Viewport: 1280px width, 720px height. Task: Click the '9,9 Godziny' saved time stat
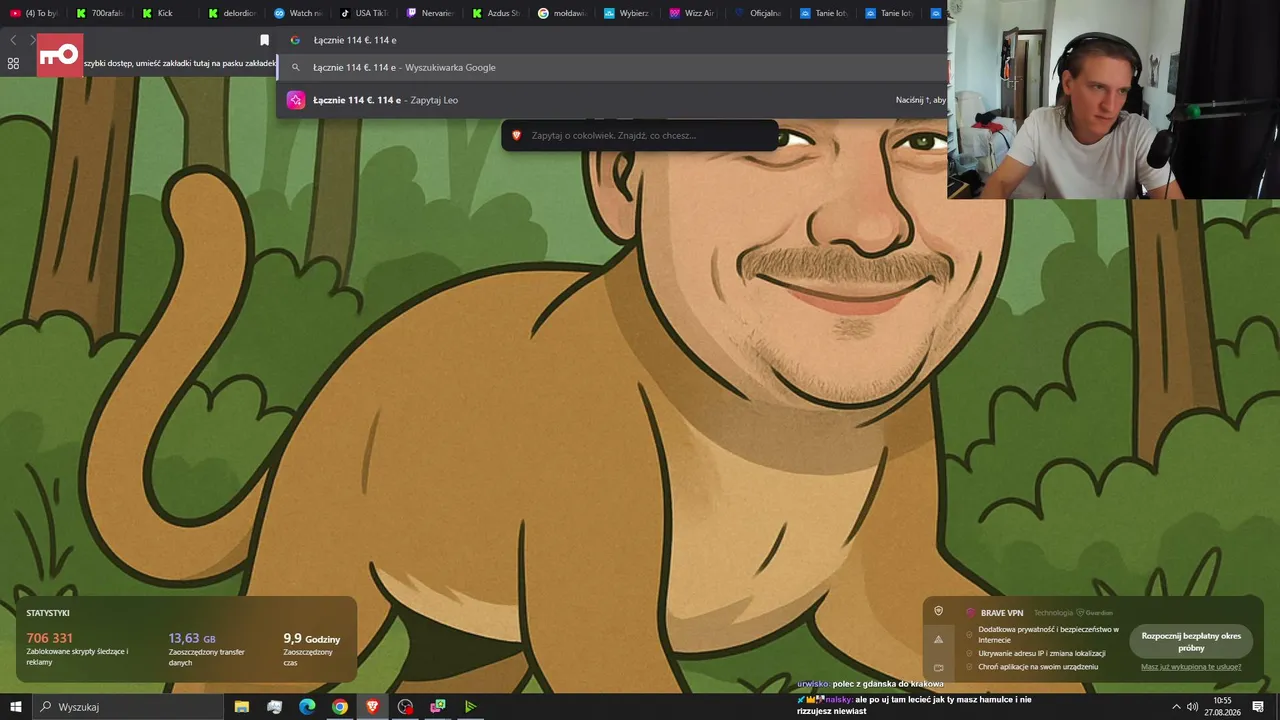(x=311, y=638)
